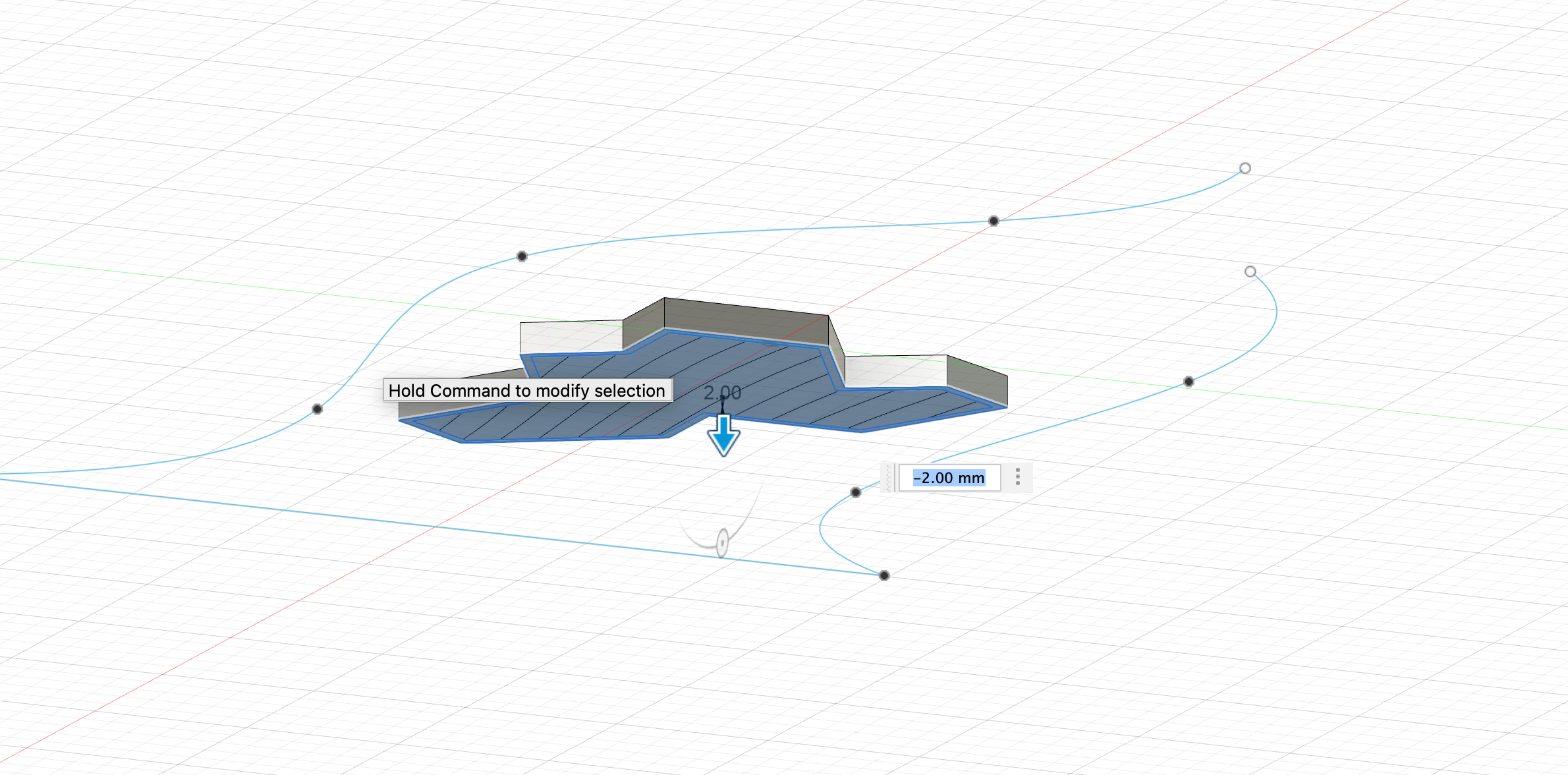The image size is (1568, 775).
Task: Click the blue extrude direction arrow manipulator
Action: tap(724, 435)
